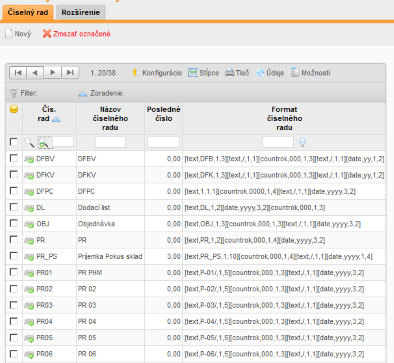The height and width of the screenshot is (363, 394).
Task: Click the Filter funnel icon
Action: click(x=14, y=93)
